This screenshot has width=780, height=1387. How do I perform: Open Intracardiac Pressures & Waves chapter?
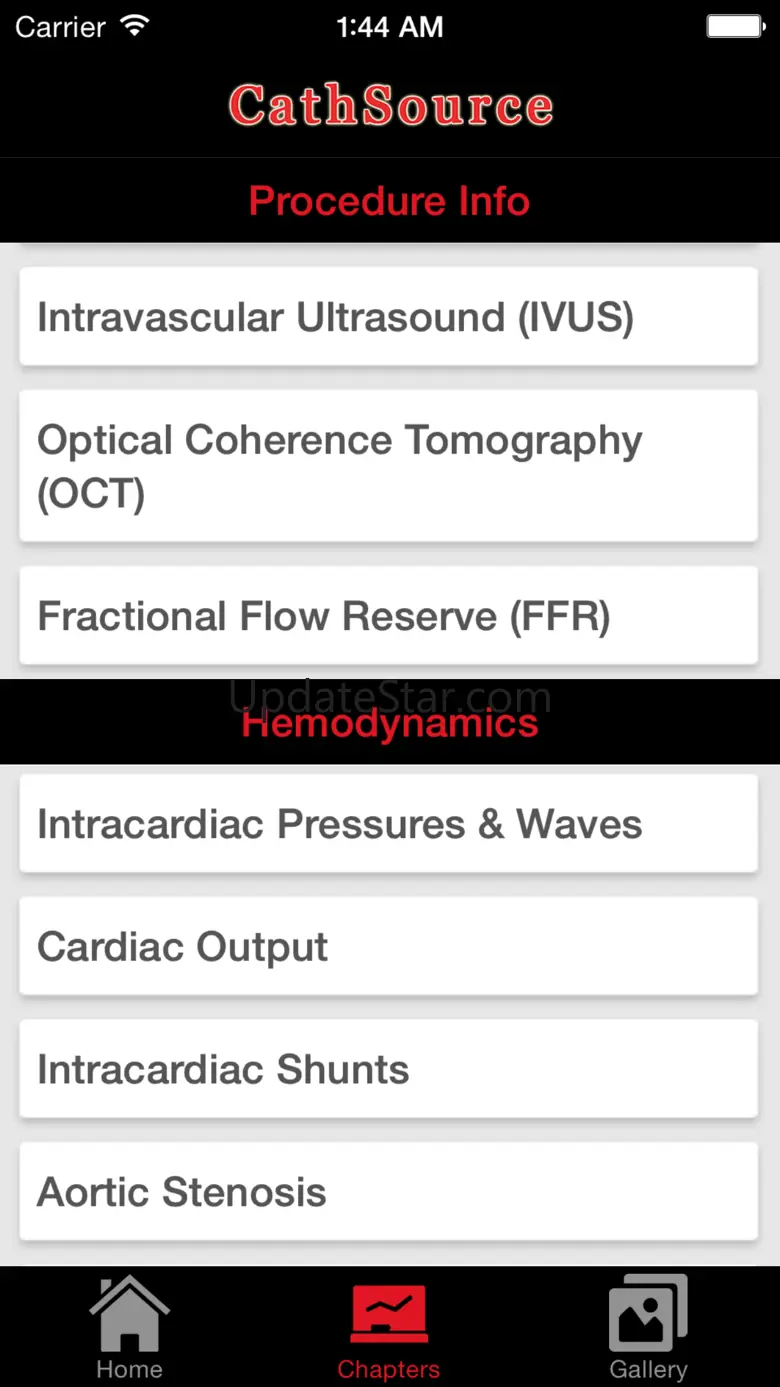click(x=388, y=824)
